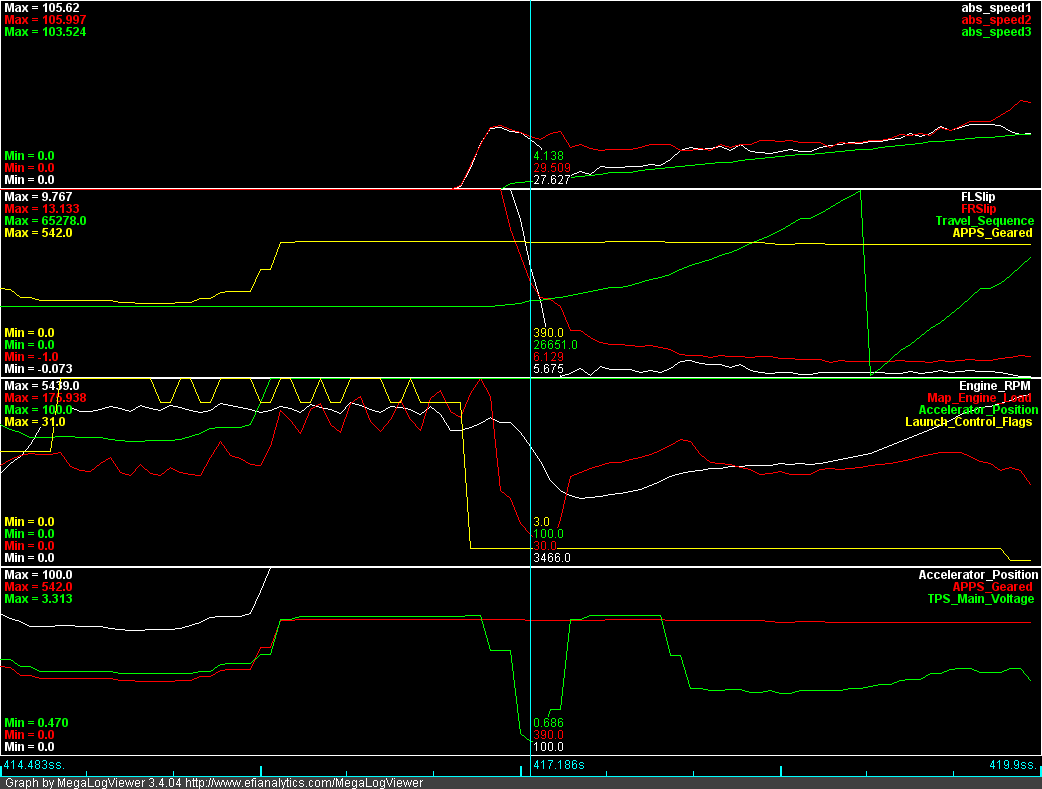
Task: Click the 3466.0 Engine RPM cursor value
Action: point(551,558)
